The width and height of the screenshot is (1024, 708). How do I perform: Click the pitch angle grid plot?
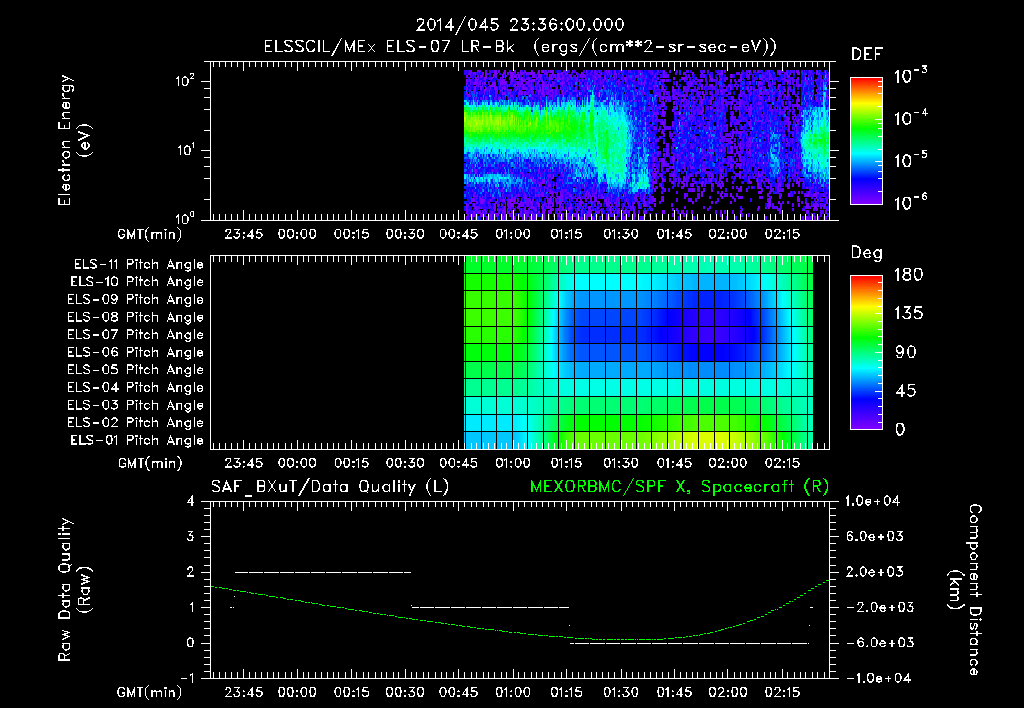point(520,353)
